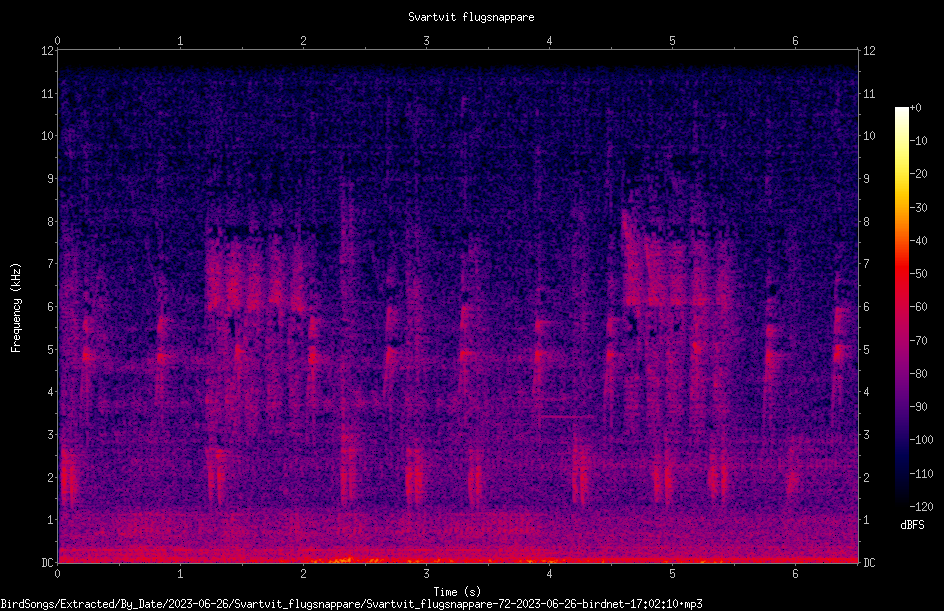This screenshot has width=944, height=611.
Task: Click the 'dBFS' label under the color scale
Action: pos(912,525)
